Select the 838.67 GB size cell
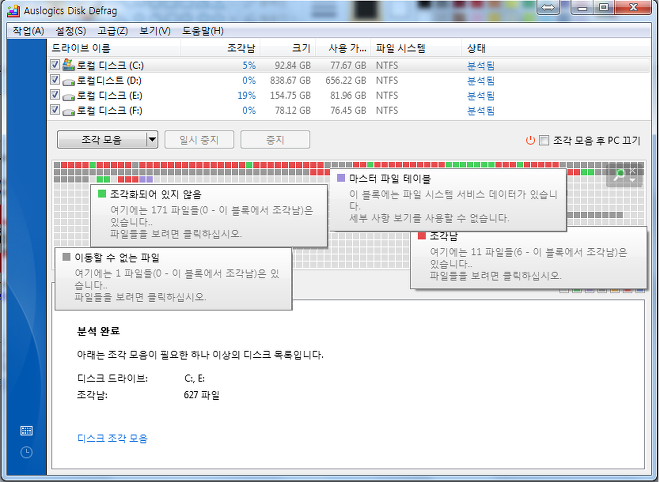The width and height of the screenshot is (660, 482). click(x=290, y=81)
